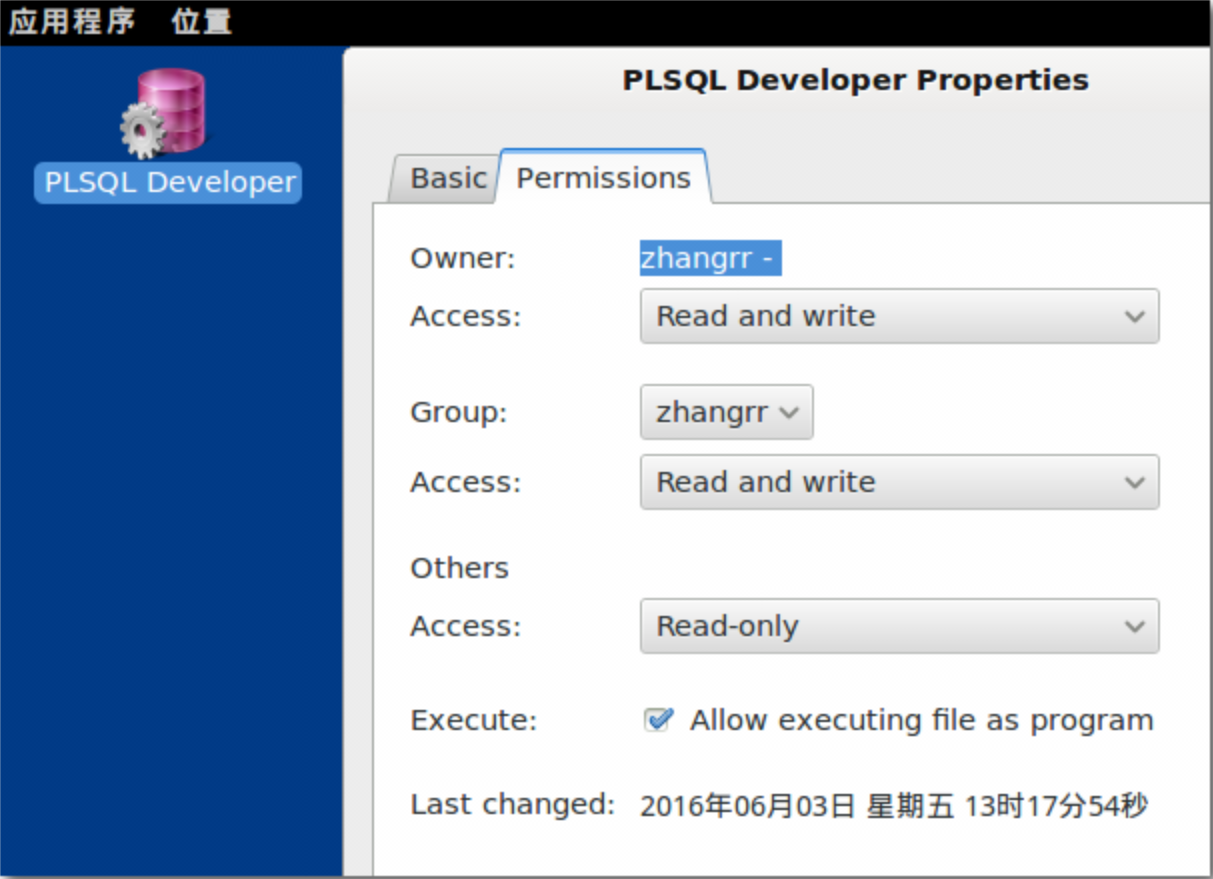Select the Permissions tab
This screenshot has width=1213, height=879.
click(603, 177)
